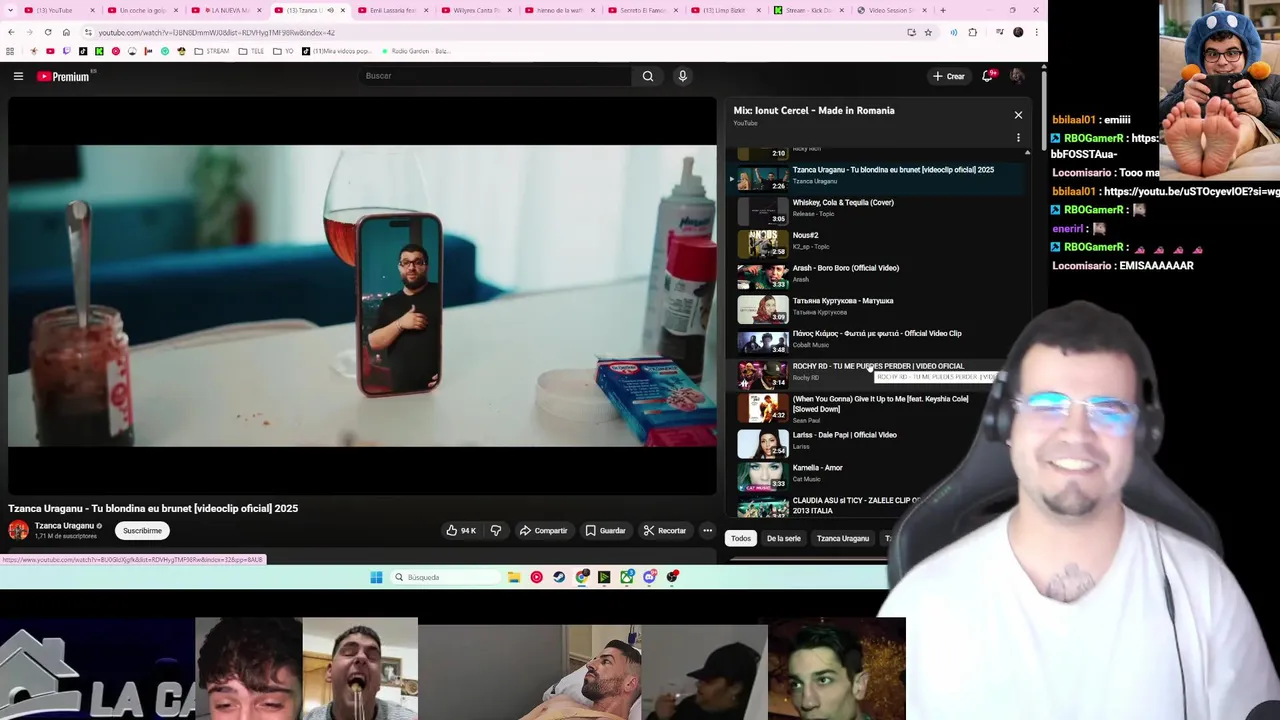The image size is (1280, 720).
Task: Switch to Emil Lassaria browser tab
Action: (392, 10)
